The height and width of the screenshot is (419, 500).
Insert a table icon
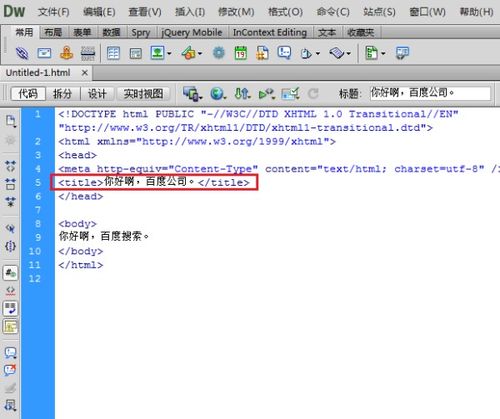pyautogui.click(x=113, y=53)
